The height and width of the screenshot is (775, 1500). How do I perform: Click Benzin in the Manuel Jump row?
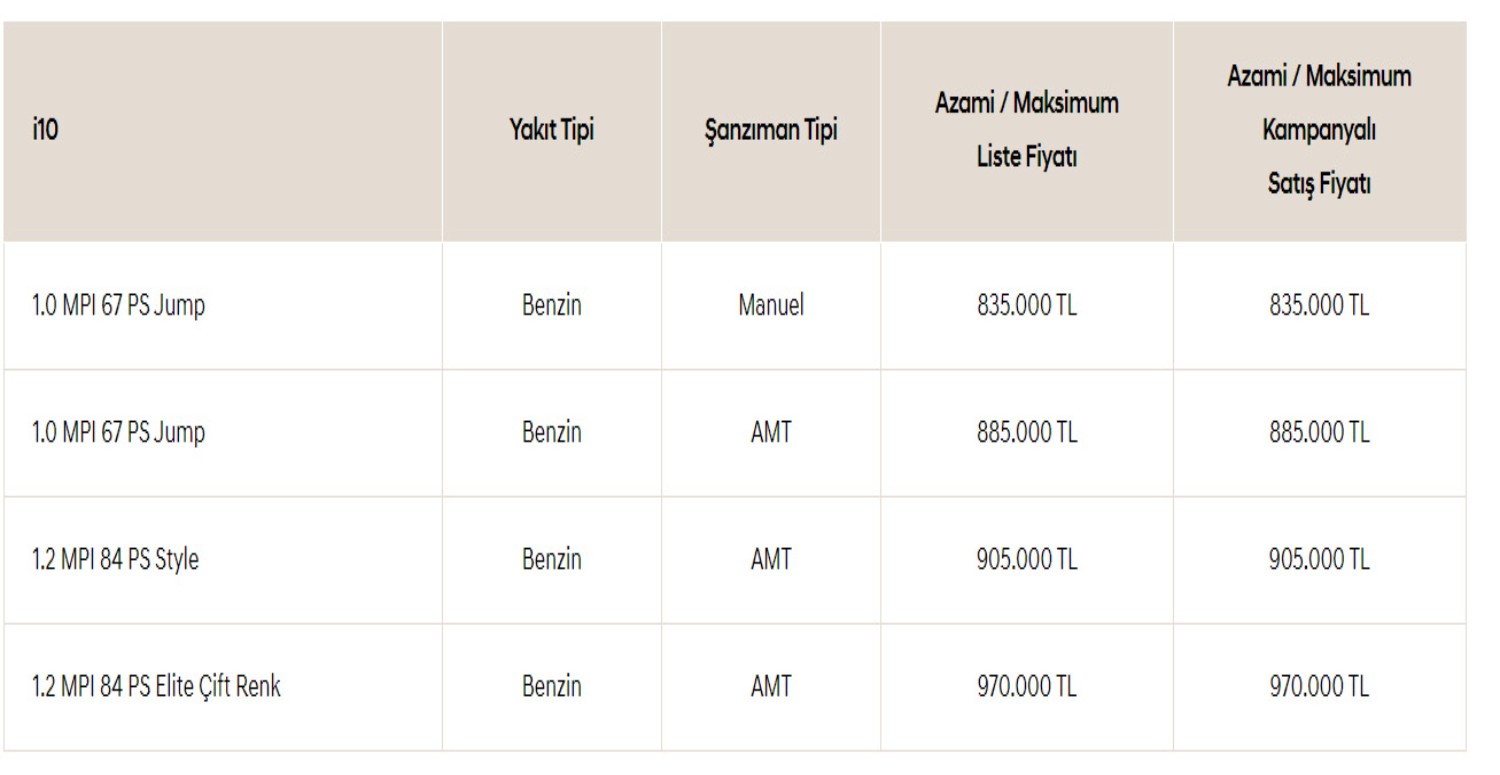(551, 305)
